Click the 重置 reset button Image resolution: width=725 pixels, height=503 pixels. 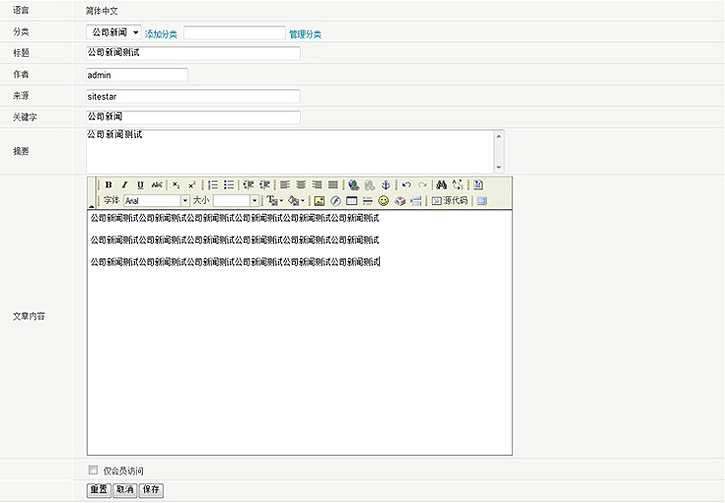pyautogui.click(x=99, y=490)
